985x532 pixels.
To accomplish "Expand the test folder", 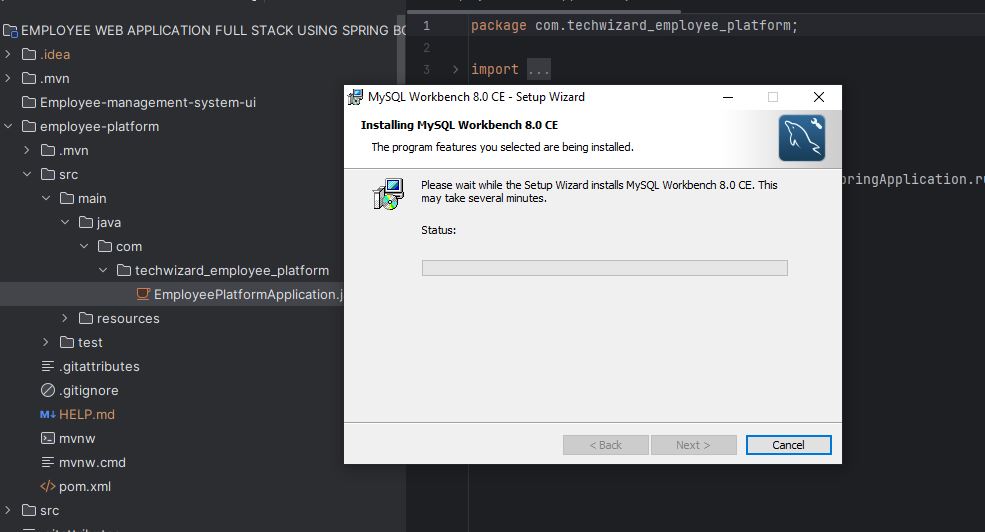I will (x=46, y=342).
